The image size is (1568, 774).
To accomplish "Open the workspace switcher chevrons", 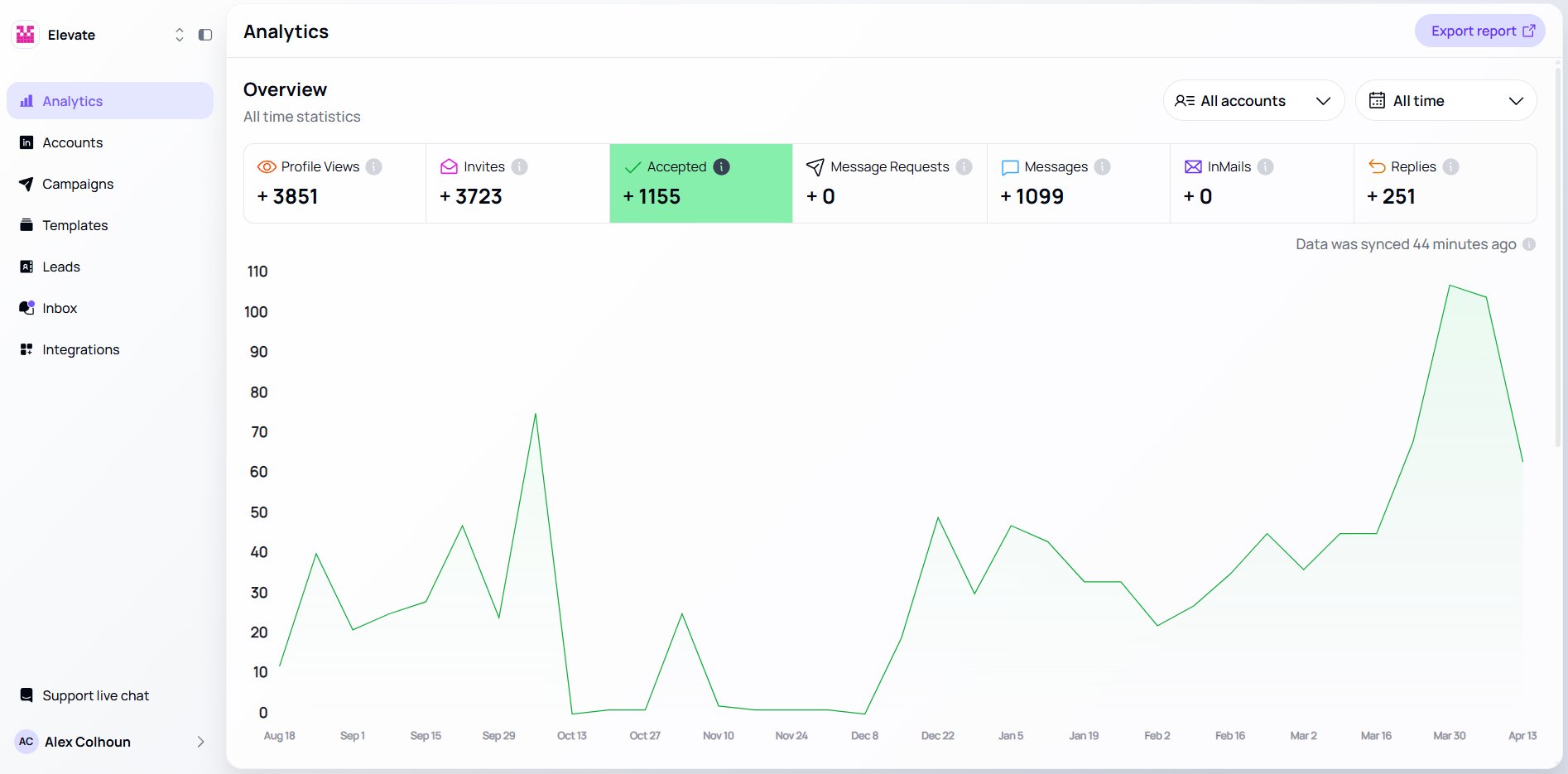I will click(179, 35).
